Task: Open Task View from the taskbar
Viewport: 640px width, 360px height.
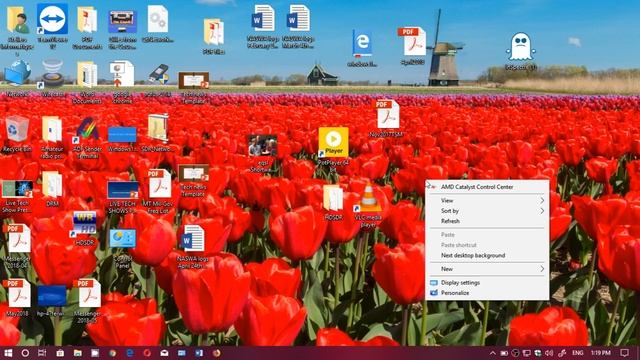Action: point(42,353)
